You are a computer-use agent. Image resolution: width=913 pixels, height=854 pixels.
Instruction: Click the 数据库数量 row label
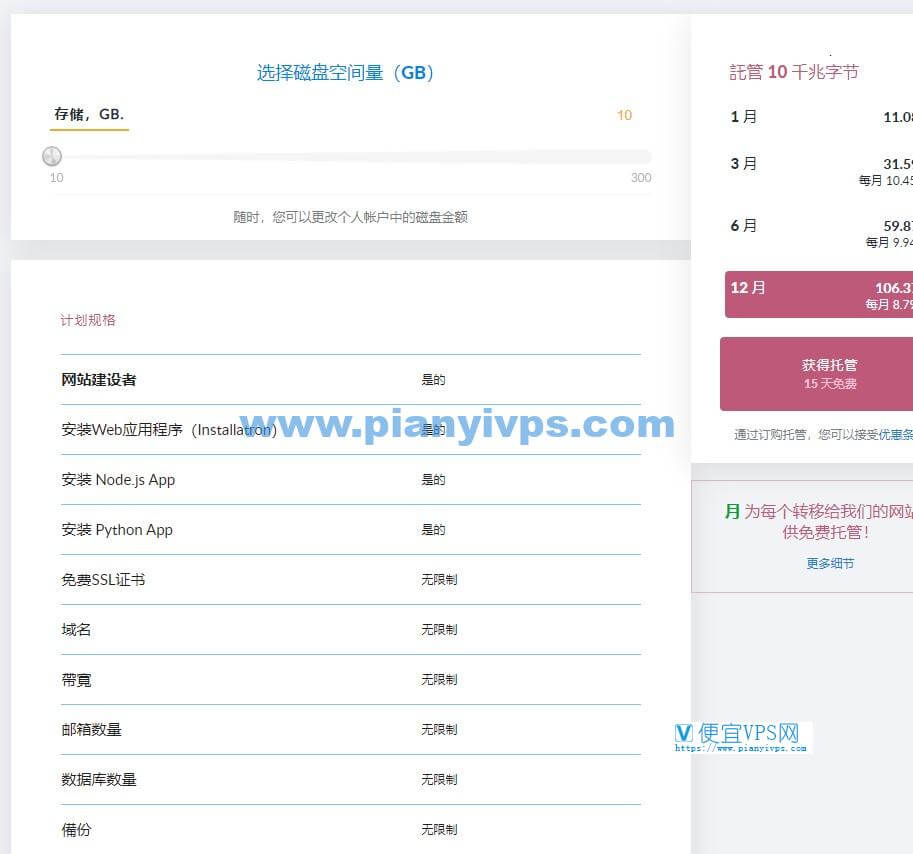[x=99, y=779]
